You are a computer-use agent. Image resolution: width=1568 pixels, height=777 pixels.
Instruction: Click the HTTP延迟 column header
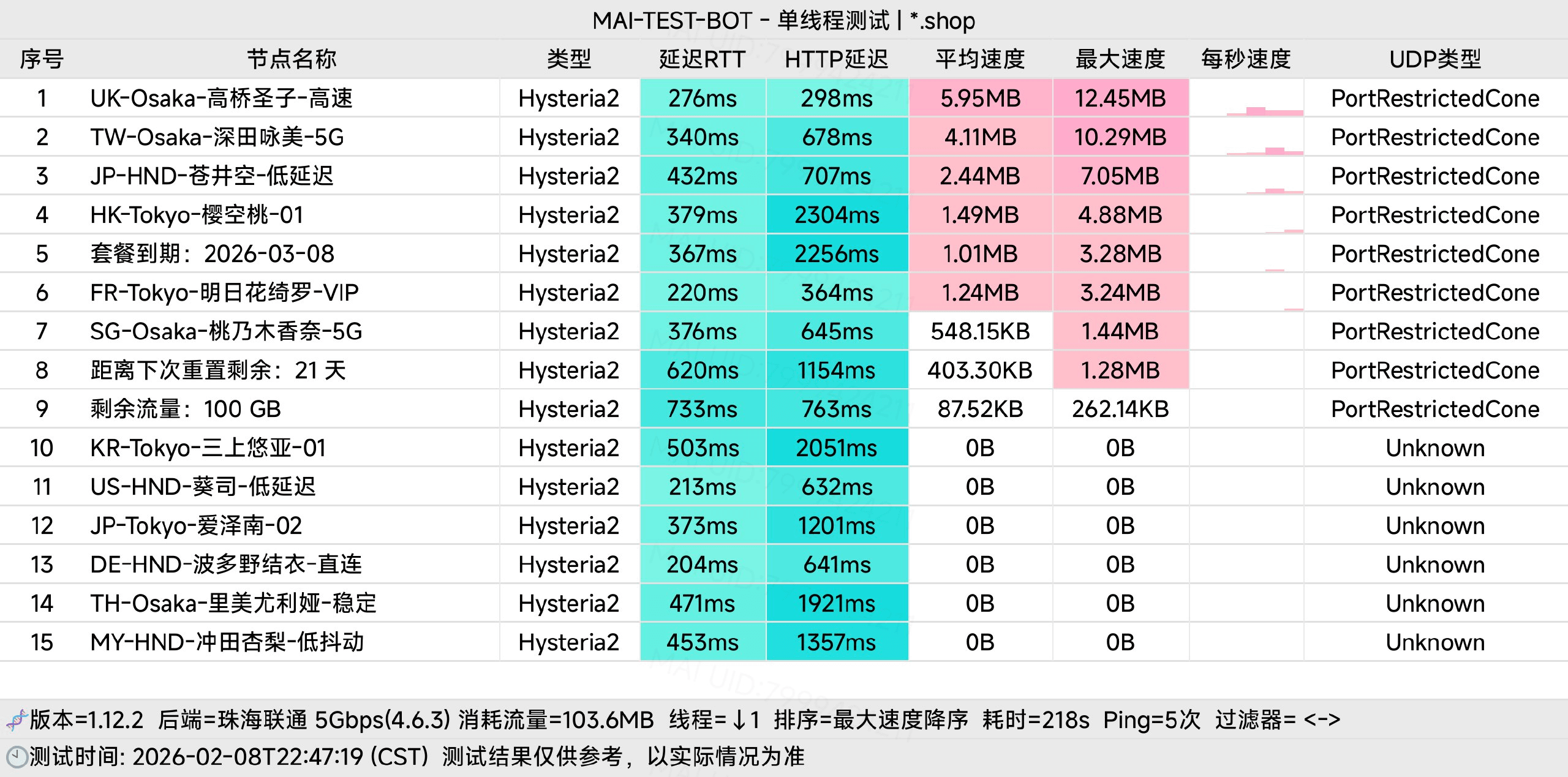pyautogui.click(x=836, y=59)
